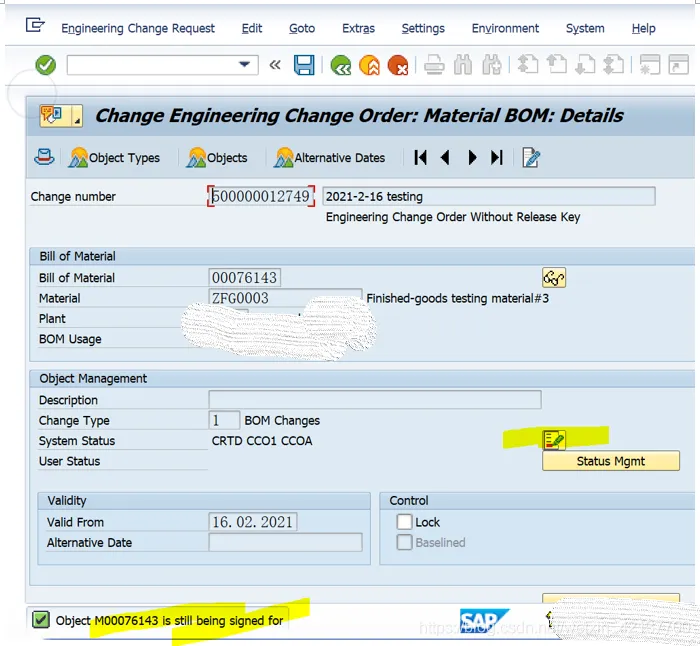The width and height of the screenshot is (700, 646).
Task: Jump to last object entry
Action: pyautogui.click(x=497, y=158)
